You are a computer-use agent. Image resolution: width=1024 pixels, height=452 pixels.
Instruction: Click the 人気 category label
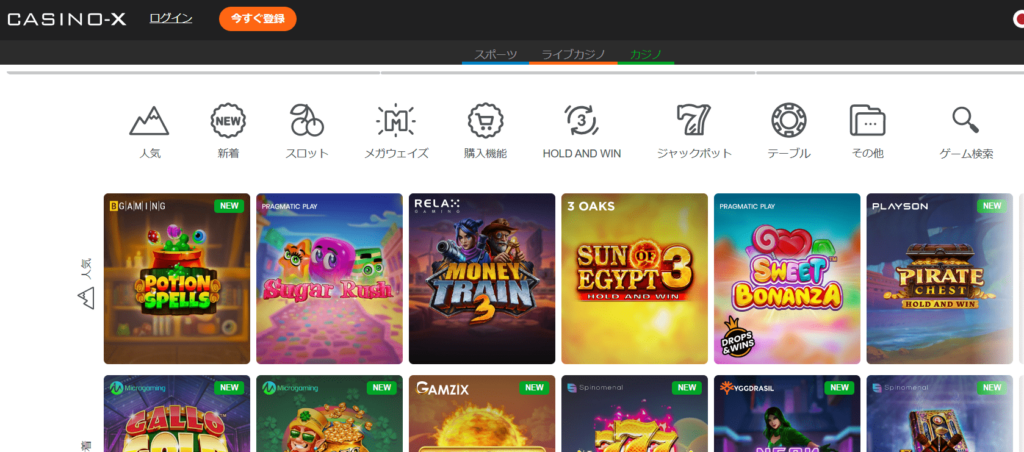click(150, 154)
